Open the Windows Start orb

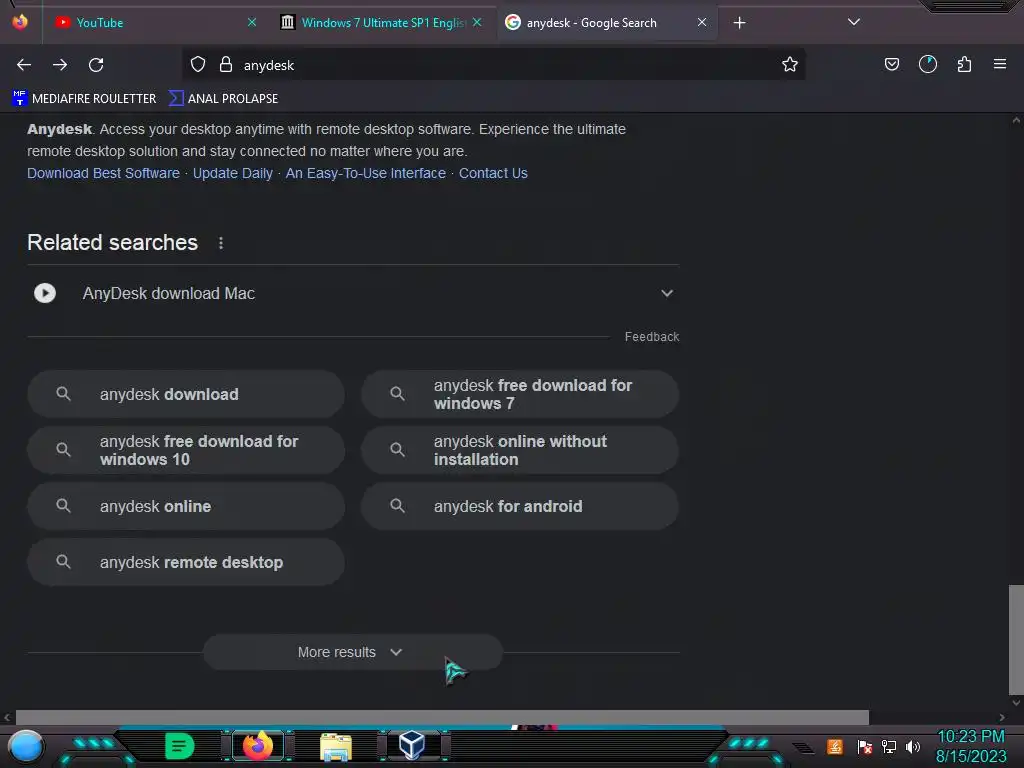26,747
